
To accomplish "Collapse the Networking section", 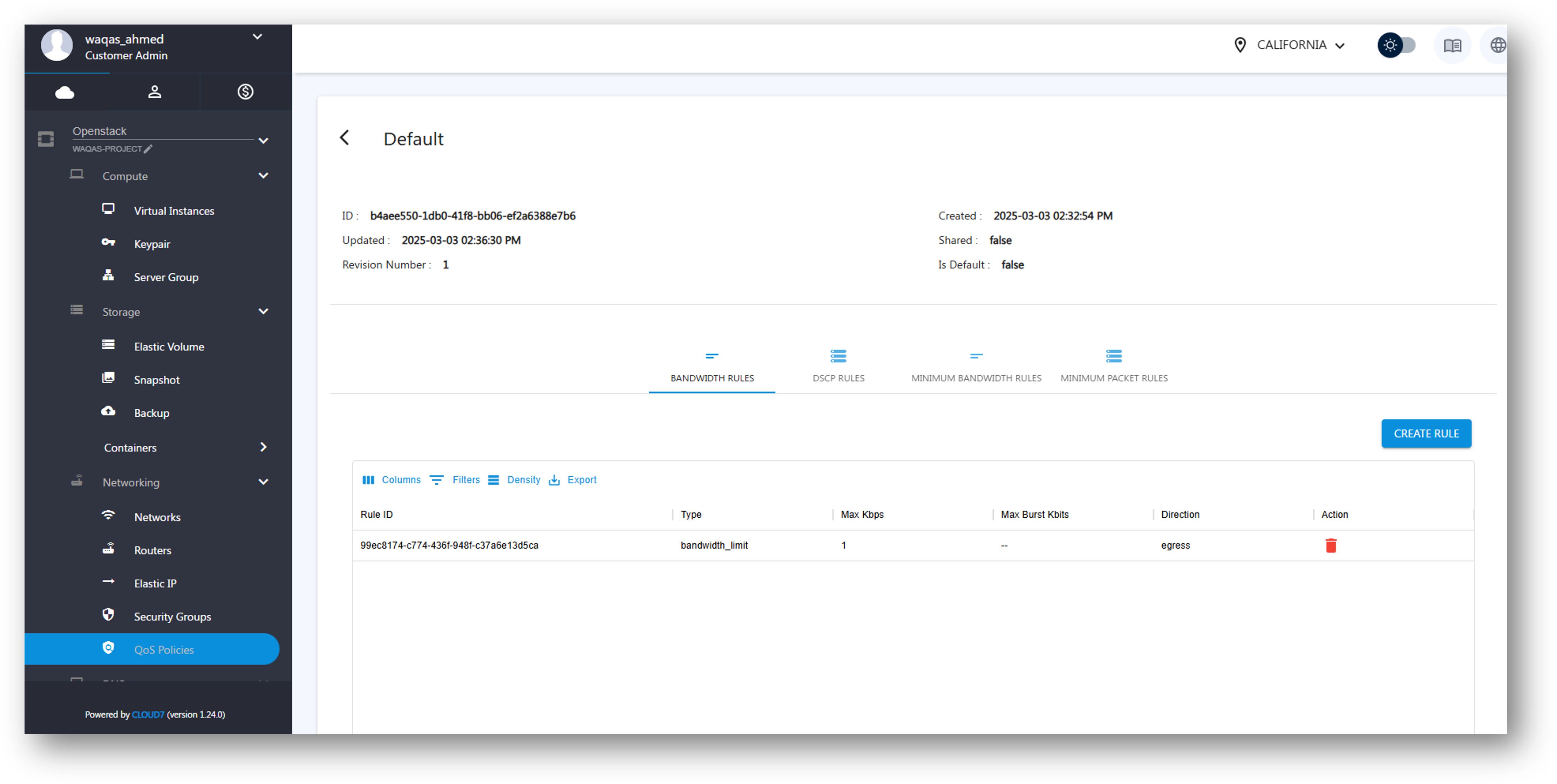I will [x=263, y=482].
